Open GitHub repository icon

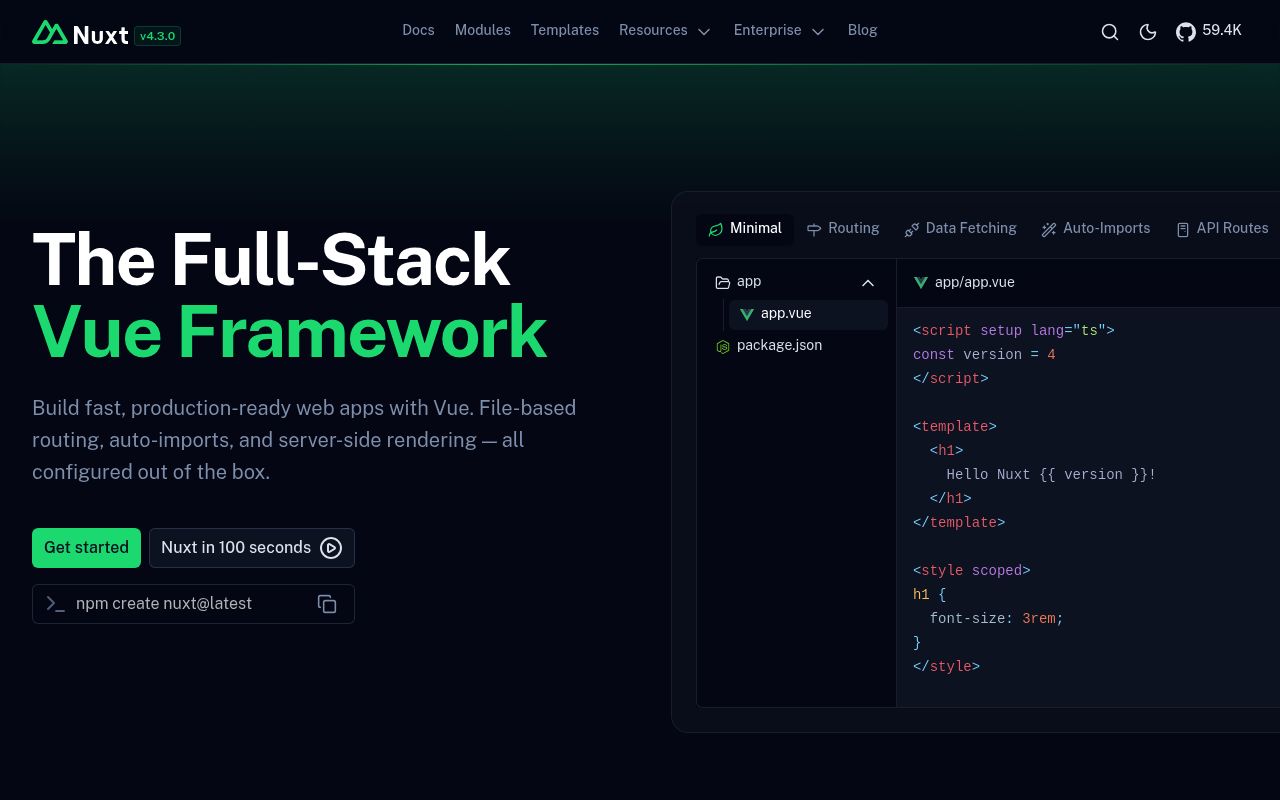[1186, 32]
